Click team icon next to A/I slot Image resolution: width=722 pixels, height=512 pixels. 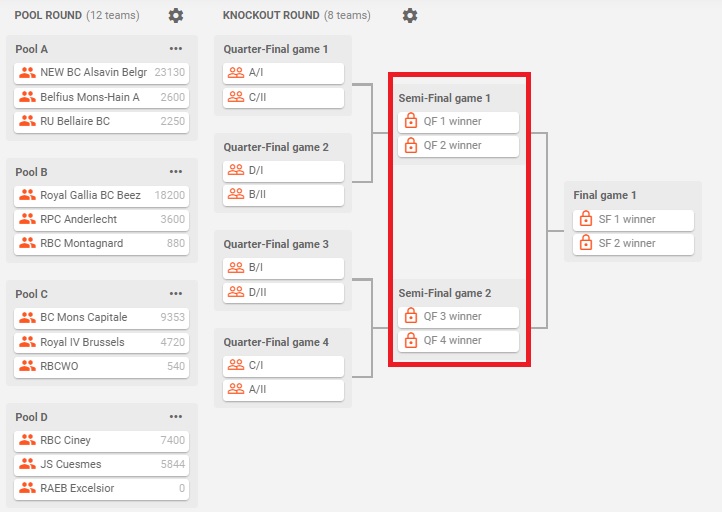coord(236,72)
